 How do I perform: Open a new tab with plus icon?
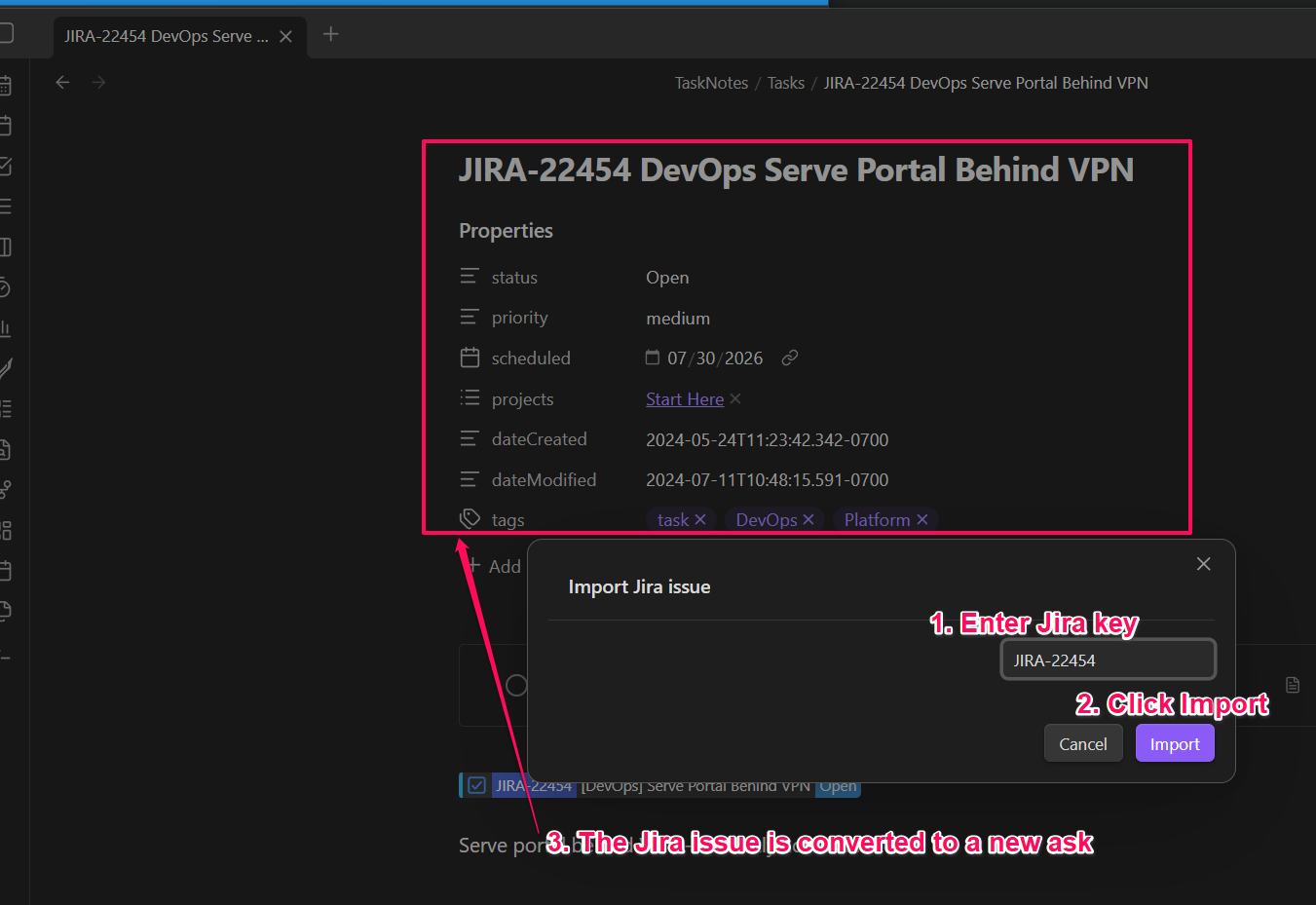tap(331, 34)
